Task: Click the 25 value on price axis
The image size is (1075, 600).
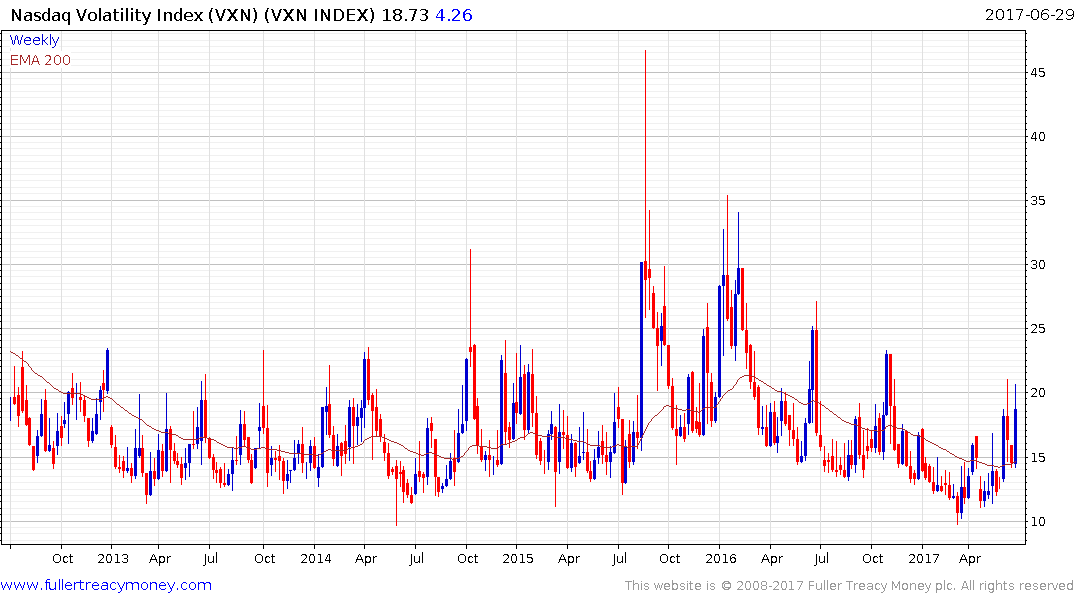Action: 1037,329
